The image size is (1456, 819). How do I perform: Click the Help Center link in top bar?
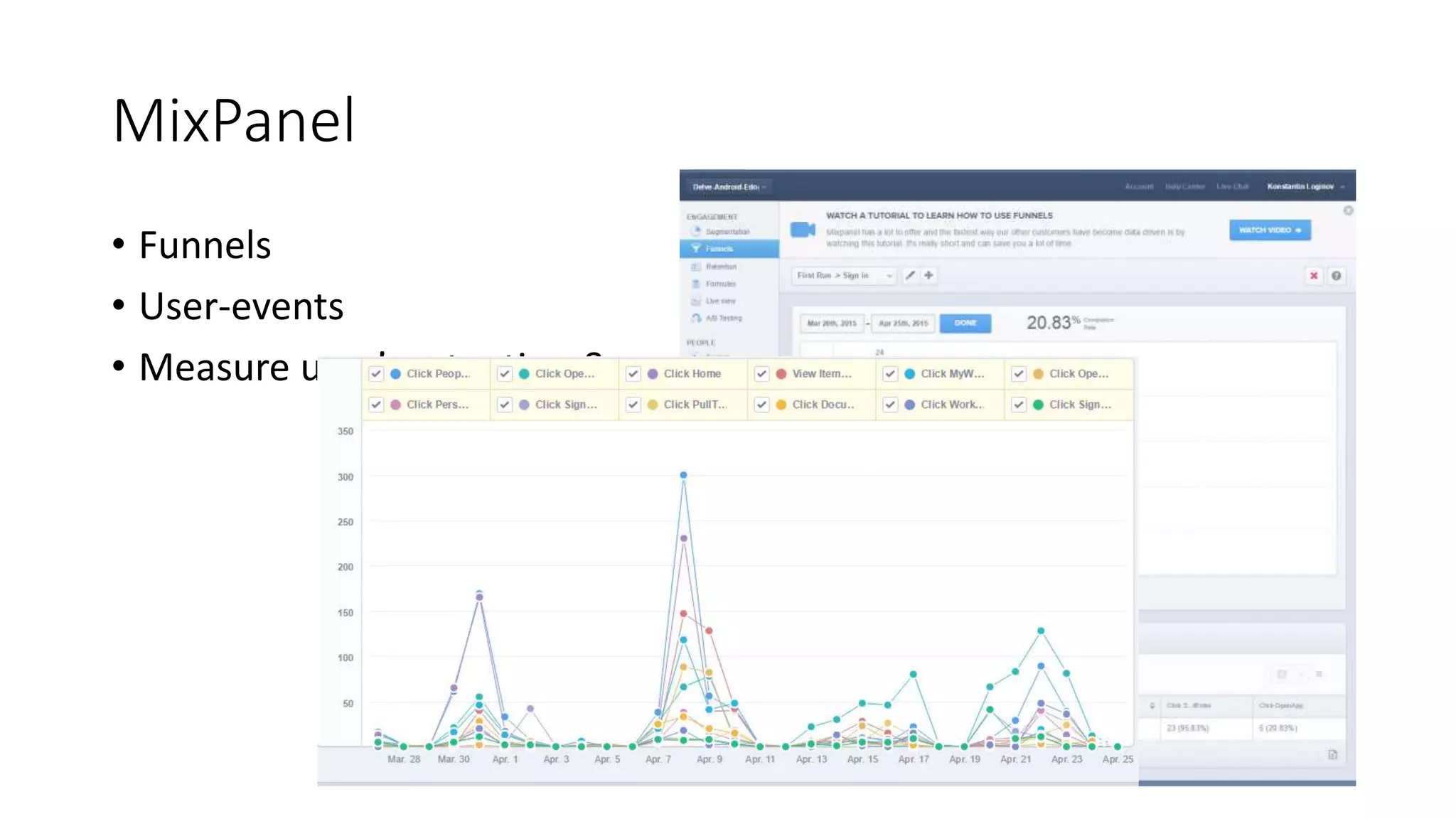point(1184,186)
